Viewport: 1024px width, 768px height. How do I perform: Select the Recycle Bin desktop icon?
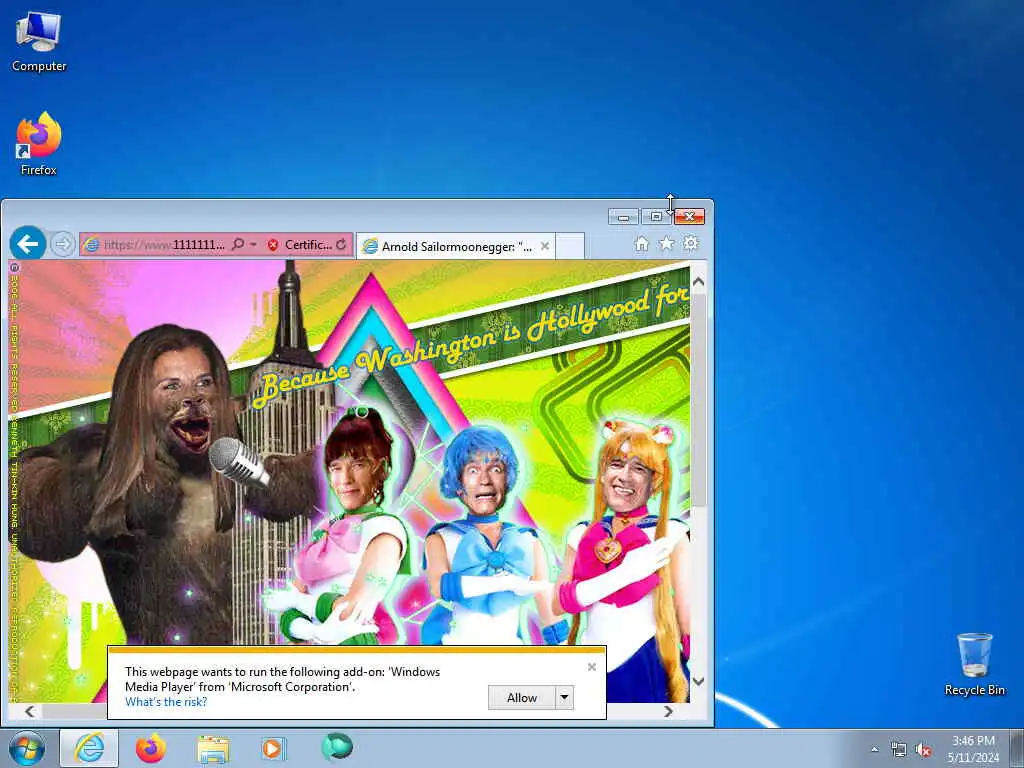point(974,664)
